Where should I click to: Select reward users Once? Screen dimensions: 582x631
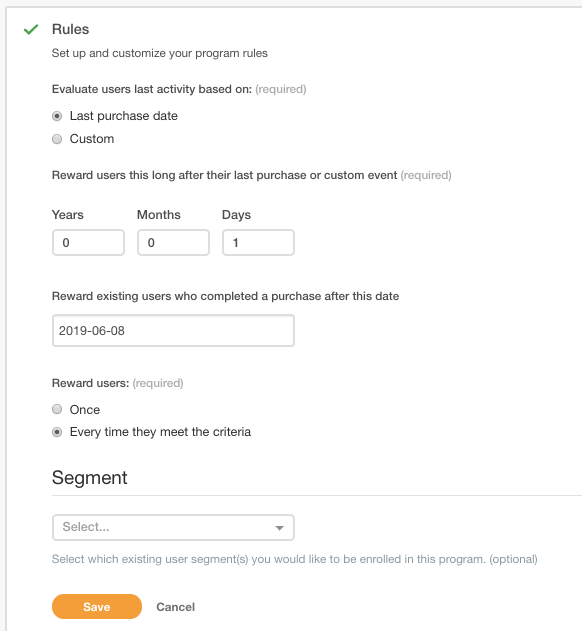57,409
